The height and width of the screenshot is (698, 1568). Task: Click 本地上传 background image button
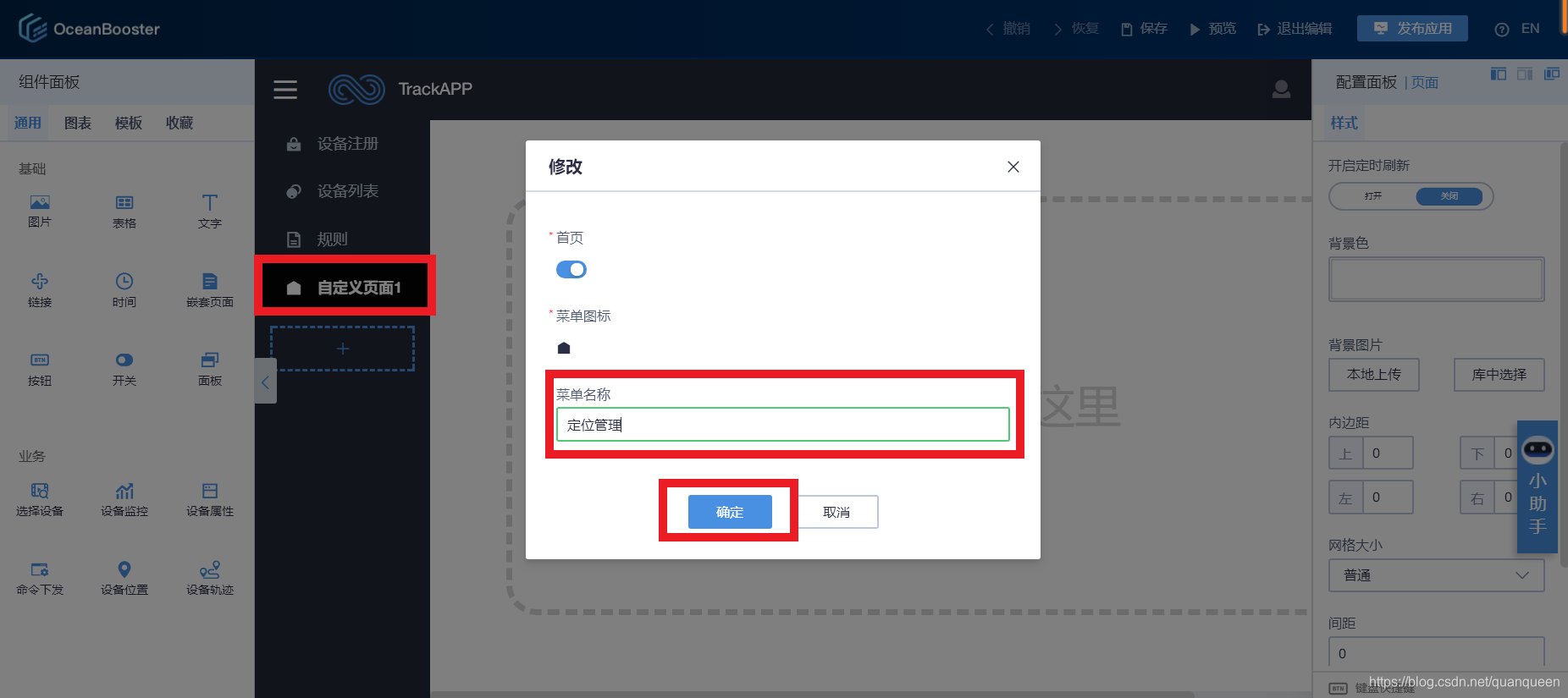click(x=1374, y=374)
